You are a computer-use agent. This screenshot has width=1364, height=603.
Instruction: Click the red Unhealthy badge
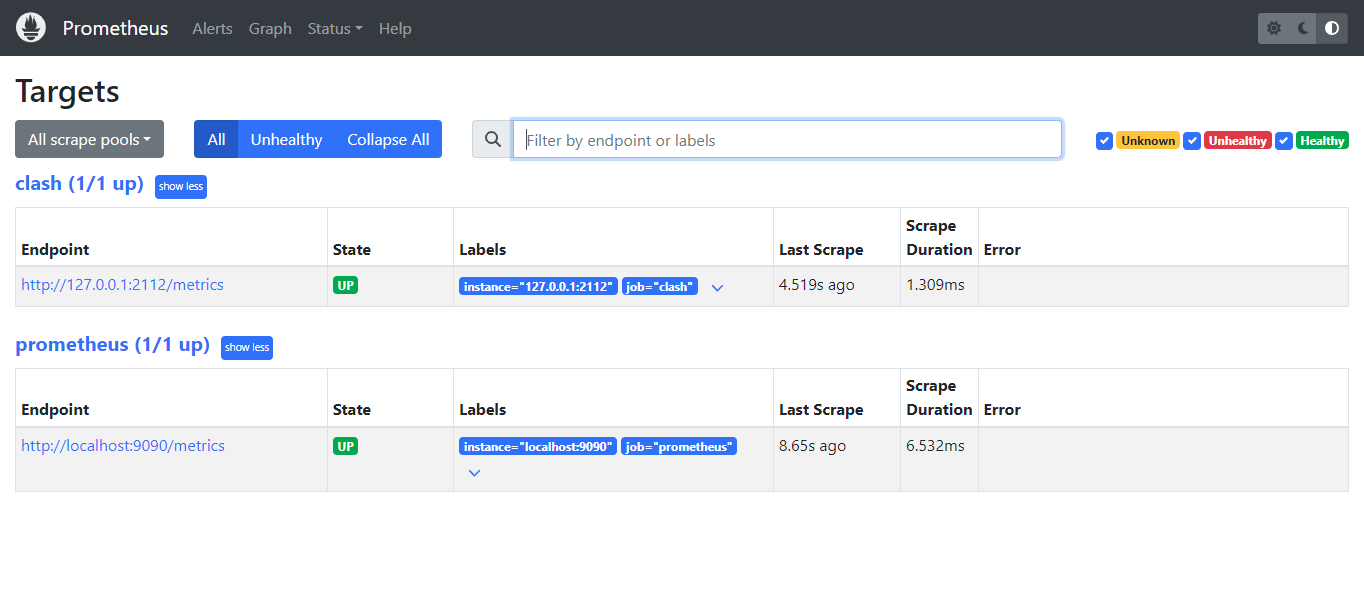[x=1238, y=141]
